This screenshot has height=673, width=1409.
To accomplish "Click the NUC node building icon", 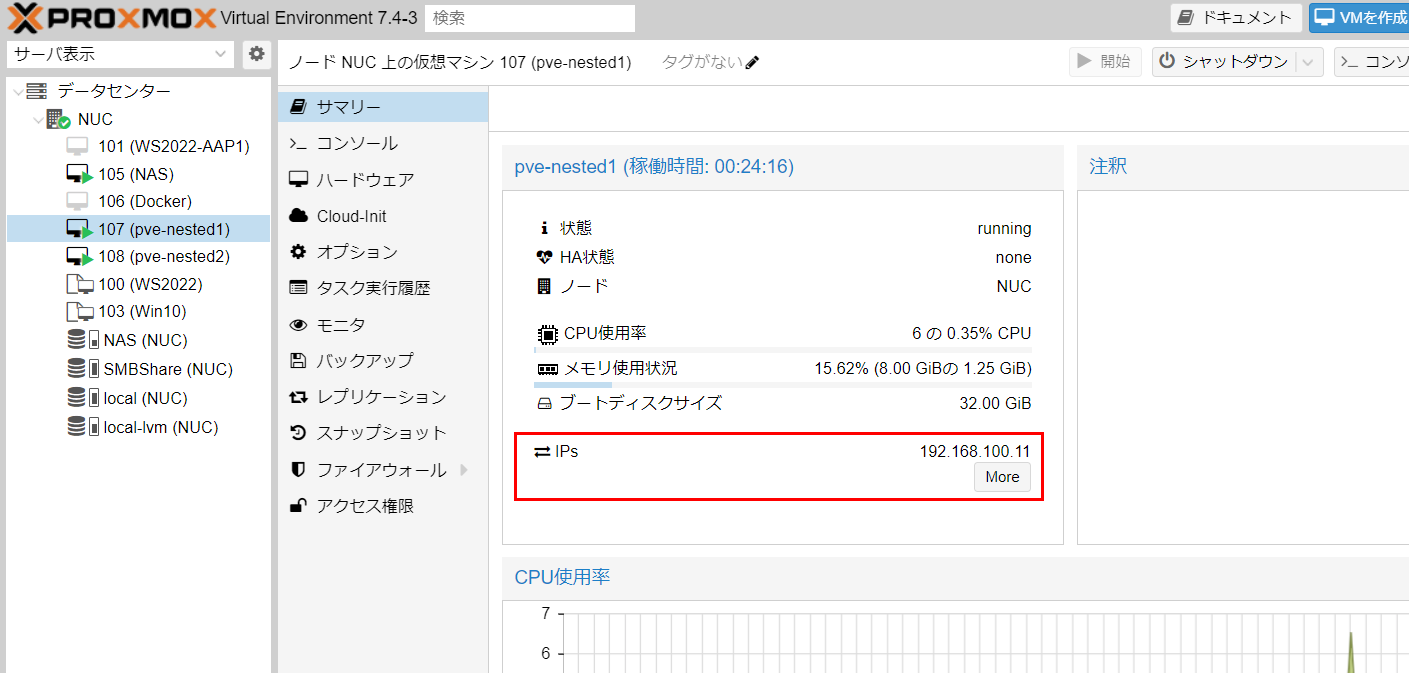I will (58, 119).
